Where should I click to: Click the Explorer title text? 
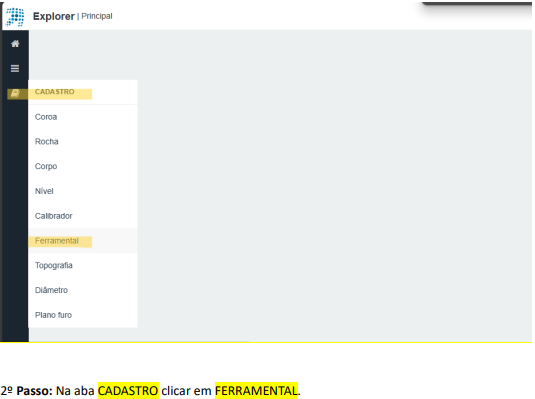54,16
